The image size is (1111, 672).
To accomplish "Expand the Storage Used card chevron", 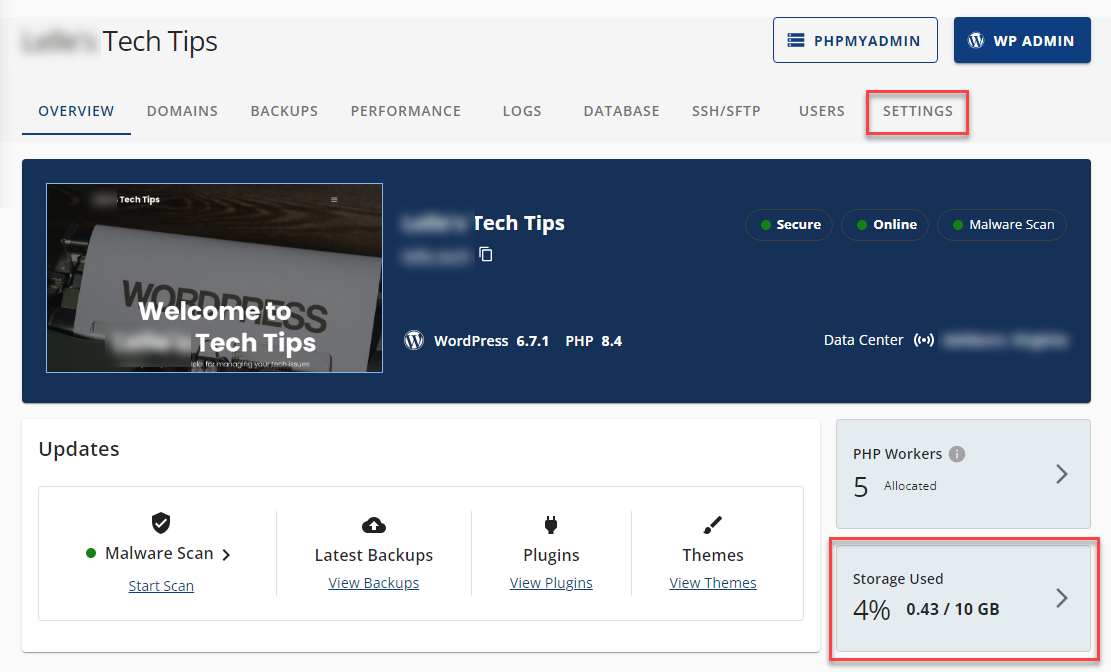I will pyautogui.click(x=1061, y=598).
